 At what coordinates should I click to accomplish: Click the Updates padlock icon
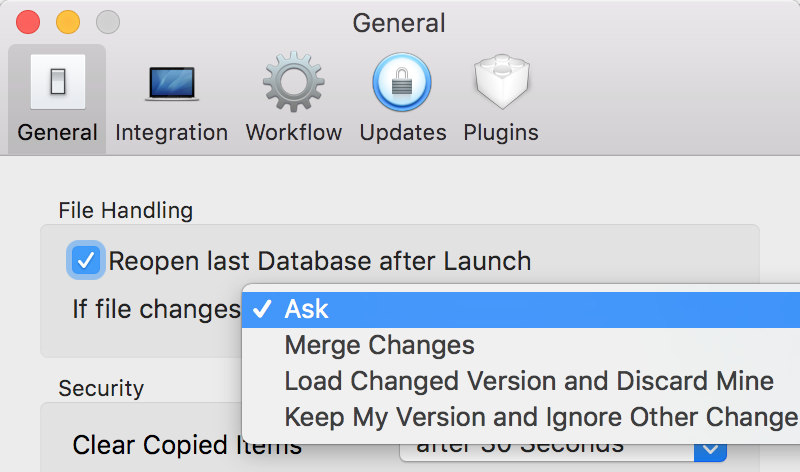point(402,82)
